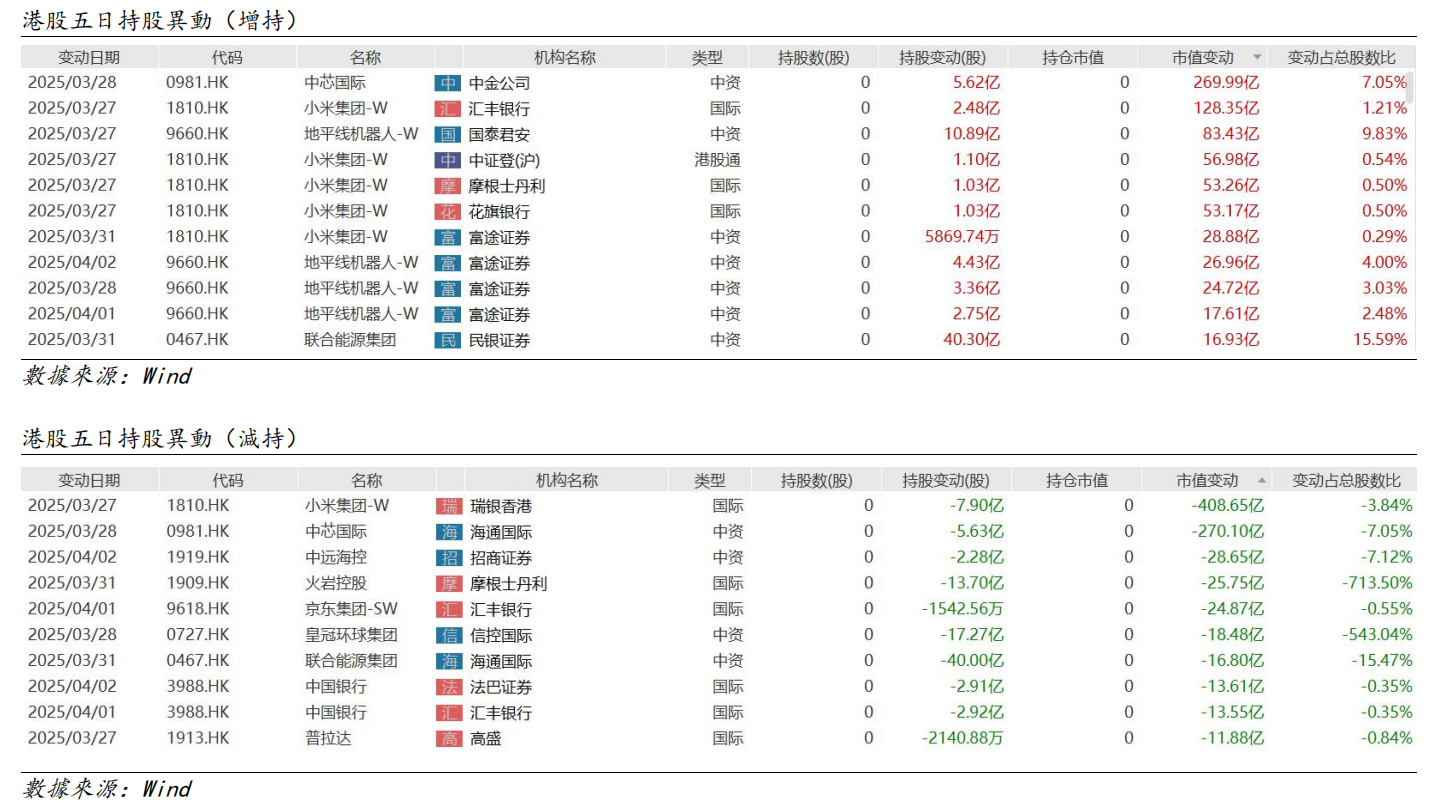
Task: Click the 富途证券 badge in the 24.72亿 row
Action: tap(449, 289)
